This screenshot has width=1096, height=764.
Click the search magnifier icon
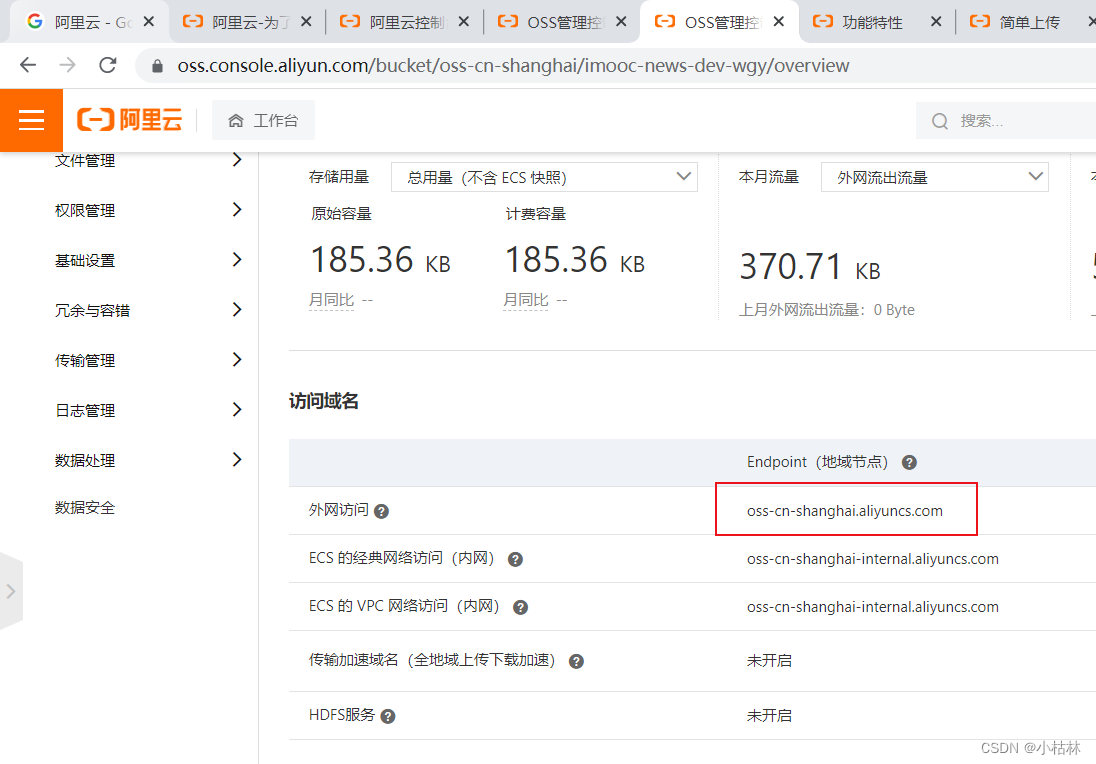click(939, 121)
